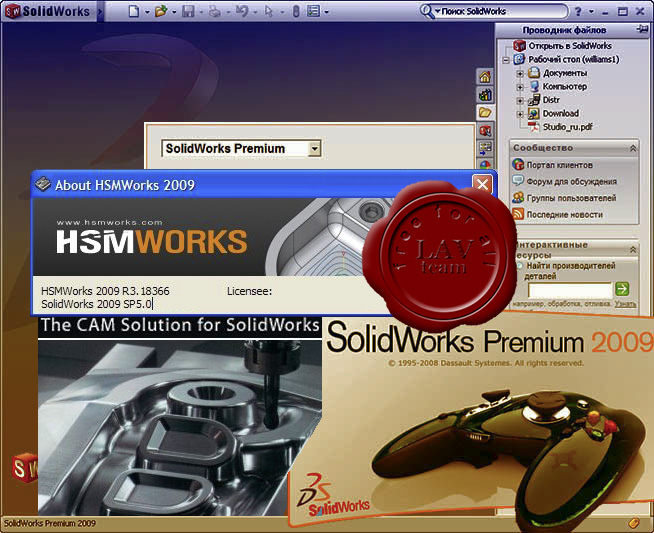The height and width of the screenshot is (533, 654).
Task: Expand the SolidWorks menu arrow
Action: click(99, 12)
